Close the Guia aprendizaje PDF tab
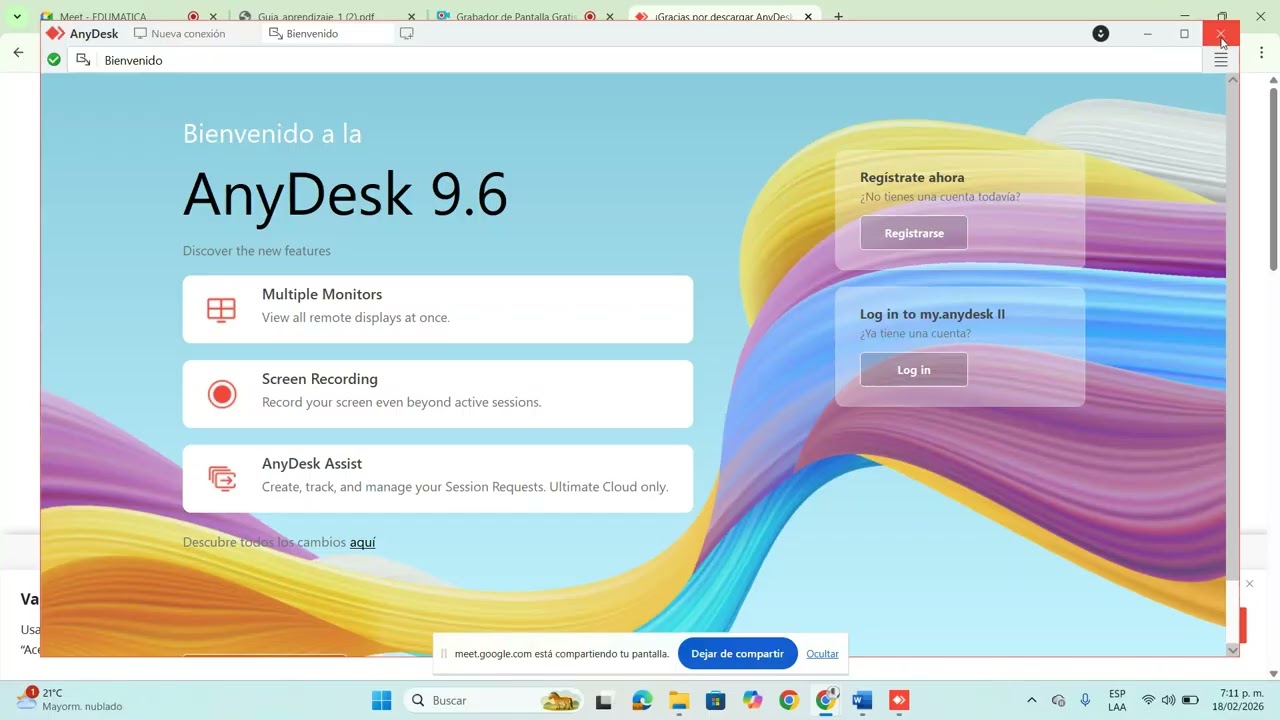This screenshot has height=720, width=1280. [411, 17]
